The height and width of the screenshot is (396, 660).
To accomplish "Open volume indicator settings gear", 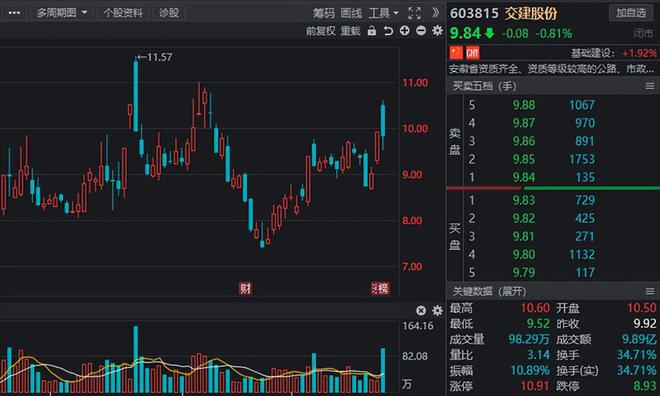I will [x=437, y=311].
